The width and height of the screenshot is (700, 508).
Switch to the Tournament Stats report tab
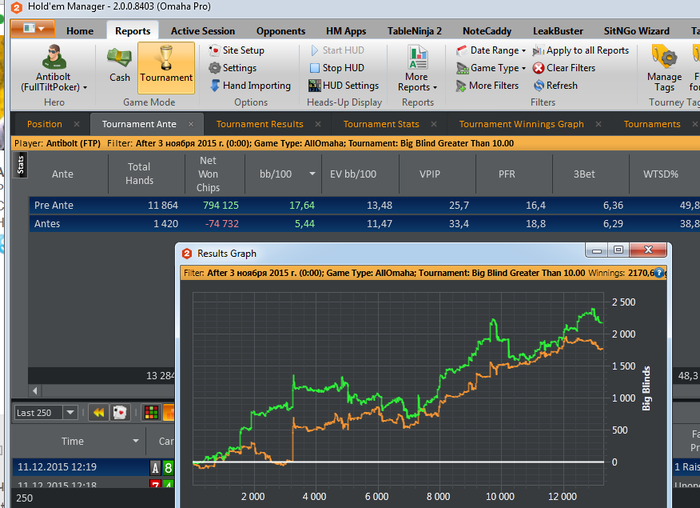point(381,124)
